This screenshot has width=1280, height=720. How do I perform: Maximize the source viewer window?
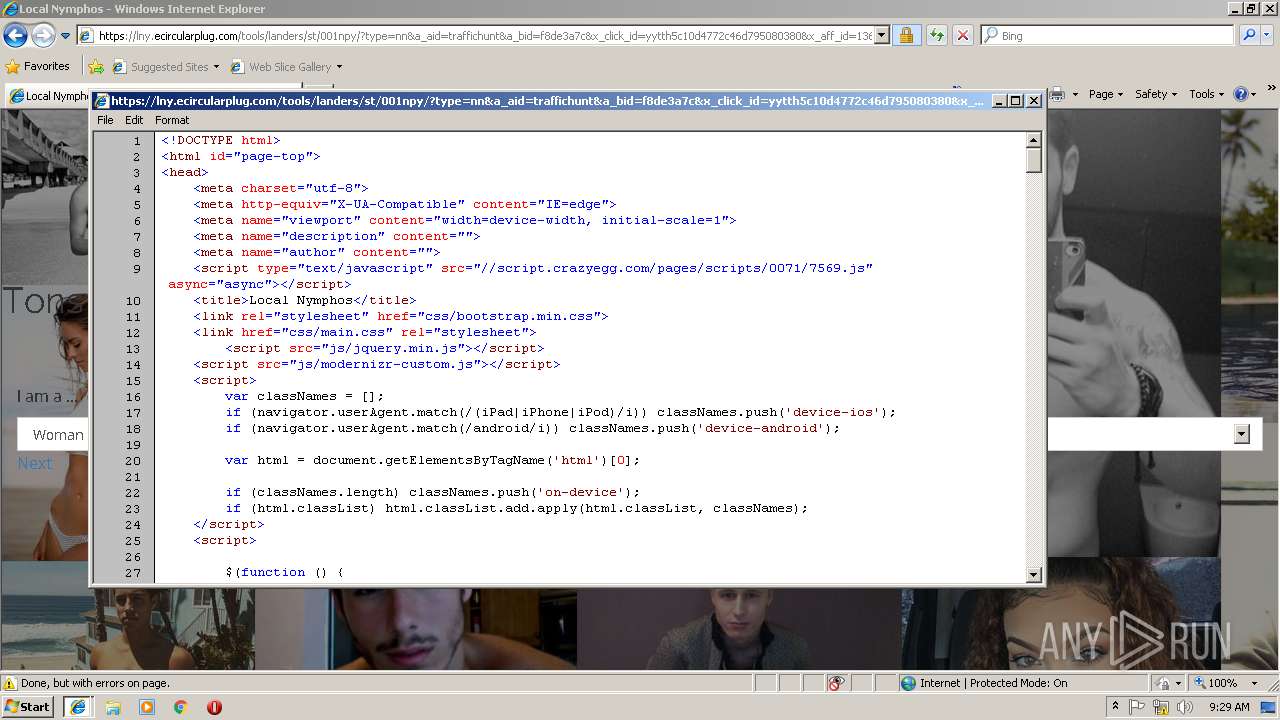[1016, 101]
